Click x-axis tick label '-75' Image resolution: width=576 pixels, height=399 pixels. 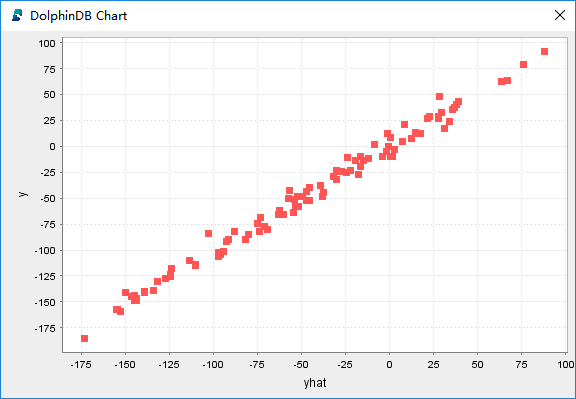(257, 365)
